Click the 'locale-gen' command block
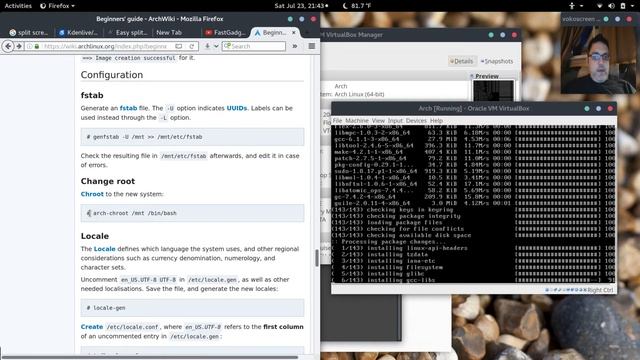This screenshot has height=360, width=640. pyautogui.click(x=192, y=308)
